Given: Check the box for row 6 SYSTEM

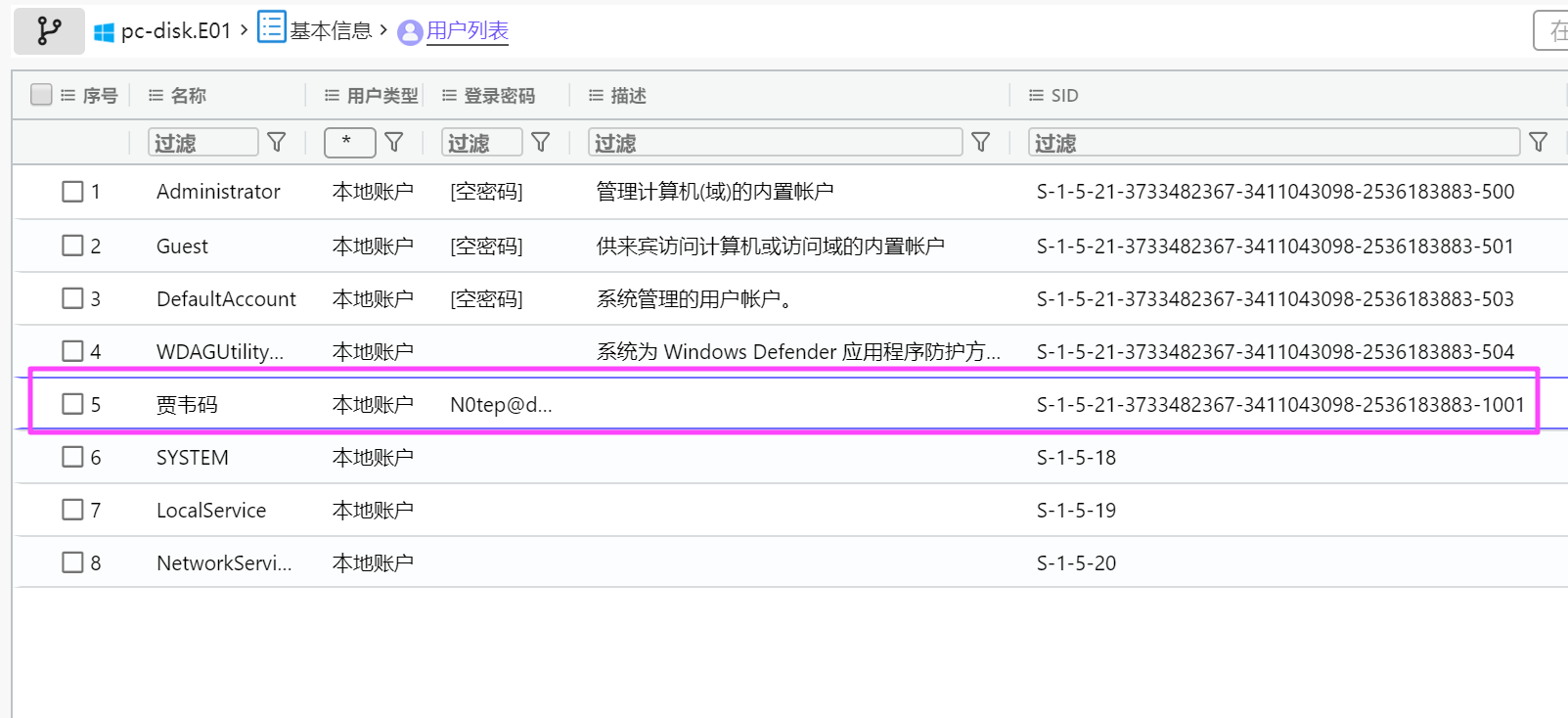Looking at the screenshot, I should click(72, 457).
